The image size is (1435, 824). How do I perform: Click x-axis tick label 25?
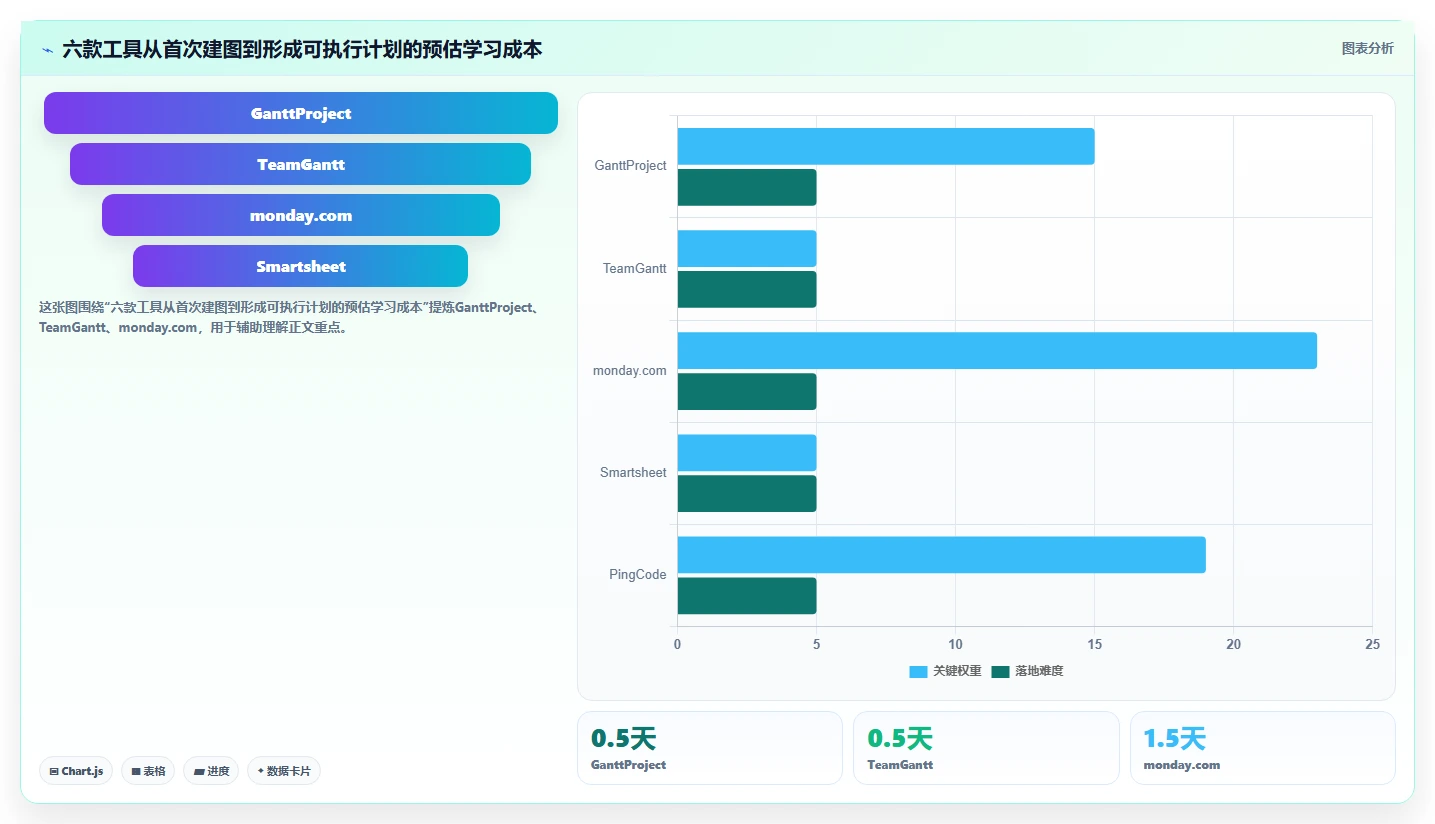click(x=1372, y=644)
